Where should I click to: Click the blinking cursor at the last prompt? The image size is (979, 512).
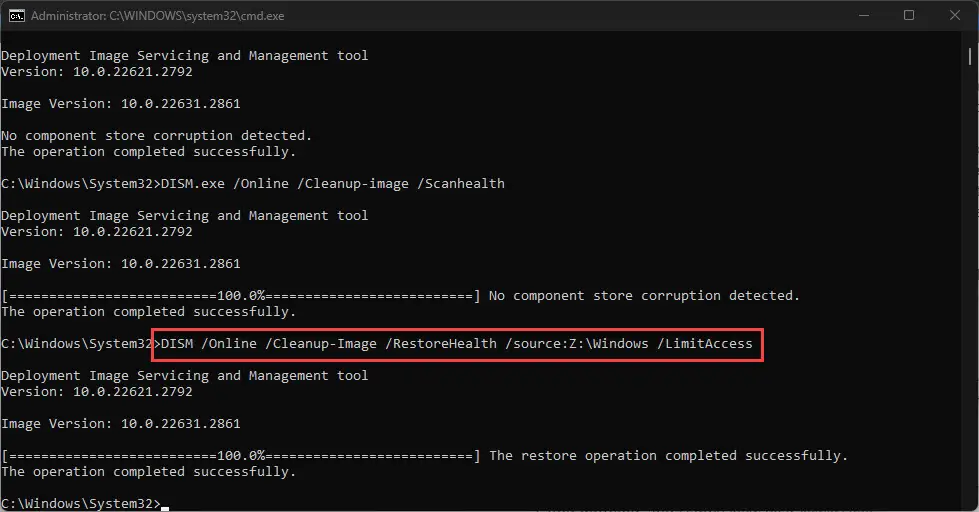[x=165, y=506]
